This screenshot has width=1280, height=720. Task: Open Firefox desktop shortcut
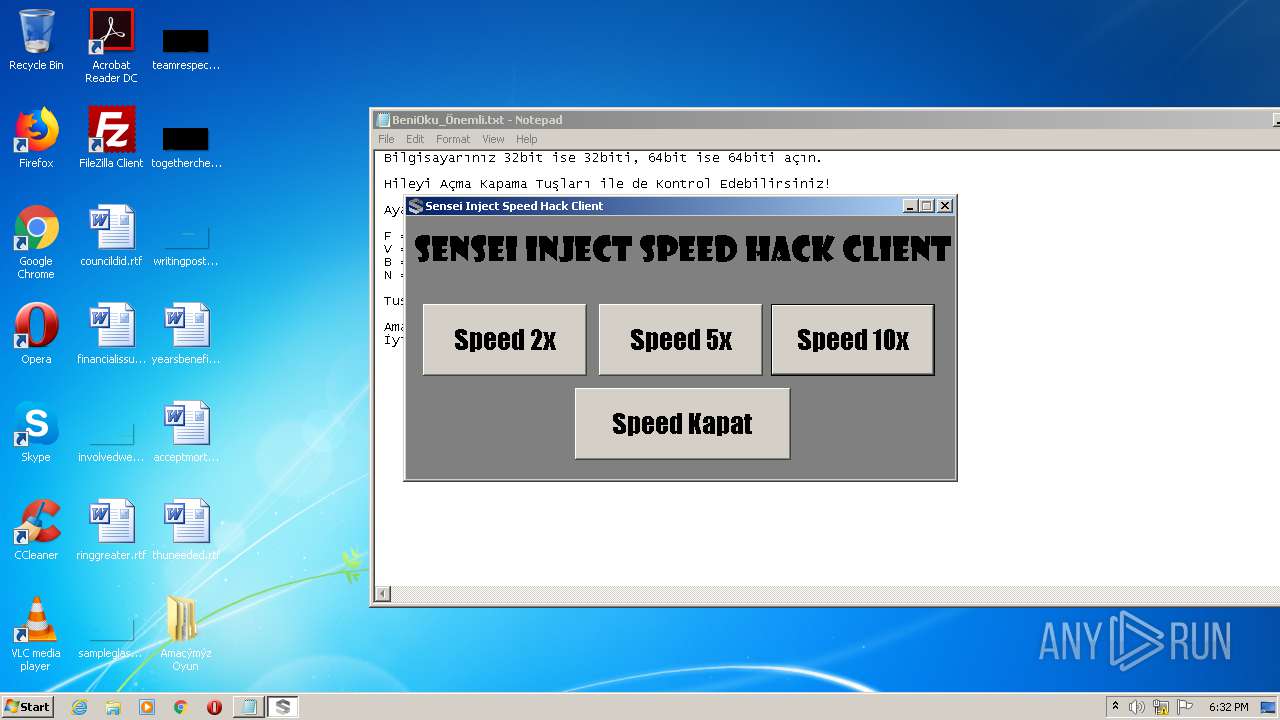click(x=36, y=138)
